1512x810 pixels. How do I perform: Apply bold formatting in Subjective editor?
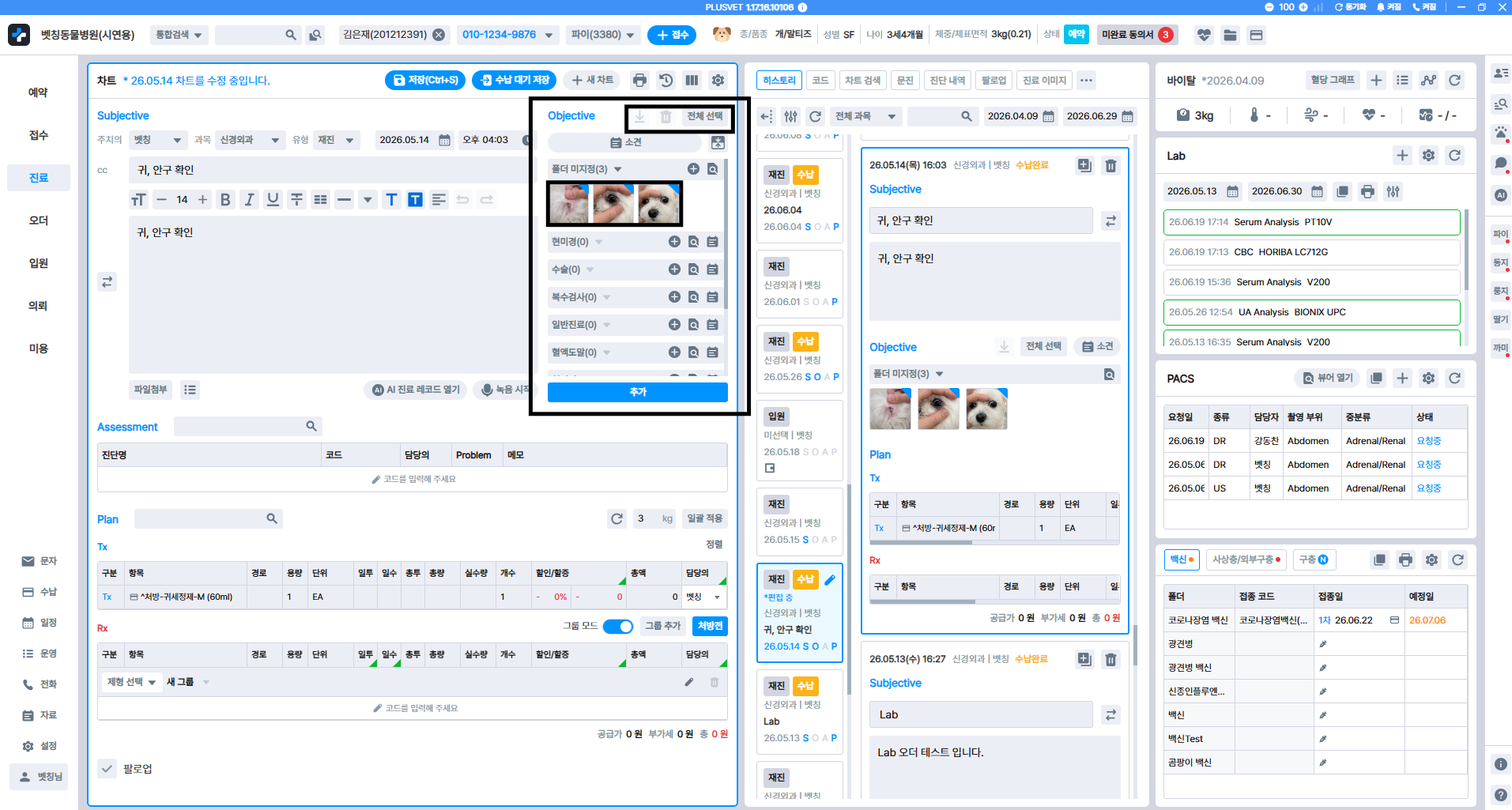pyautogui.click(x=225, y=199)
